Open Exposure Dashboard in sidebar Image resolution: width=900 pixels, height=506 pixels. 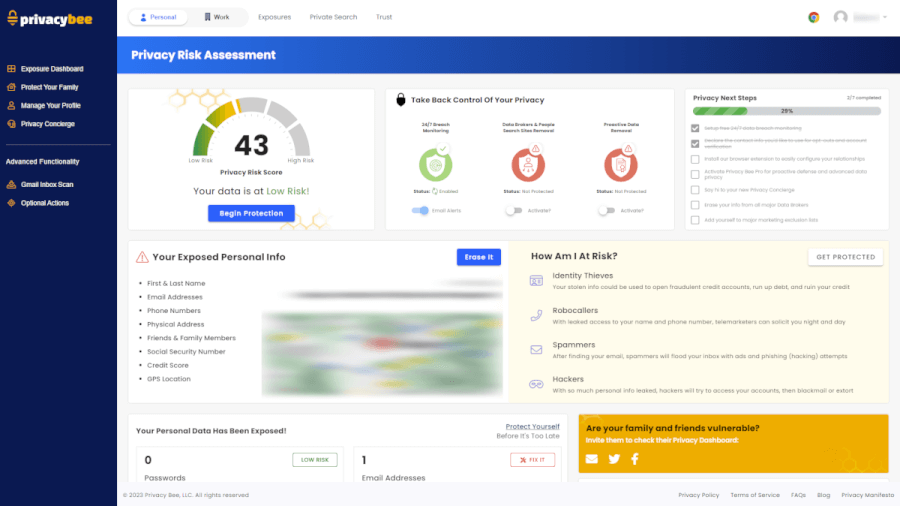52,69
